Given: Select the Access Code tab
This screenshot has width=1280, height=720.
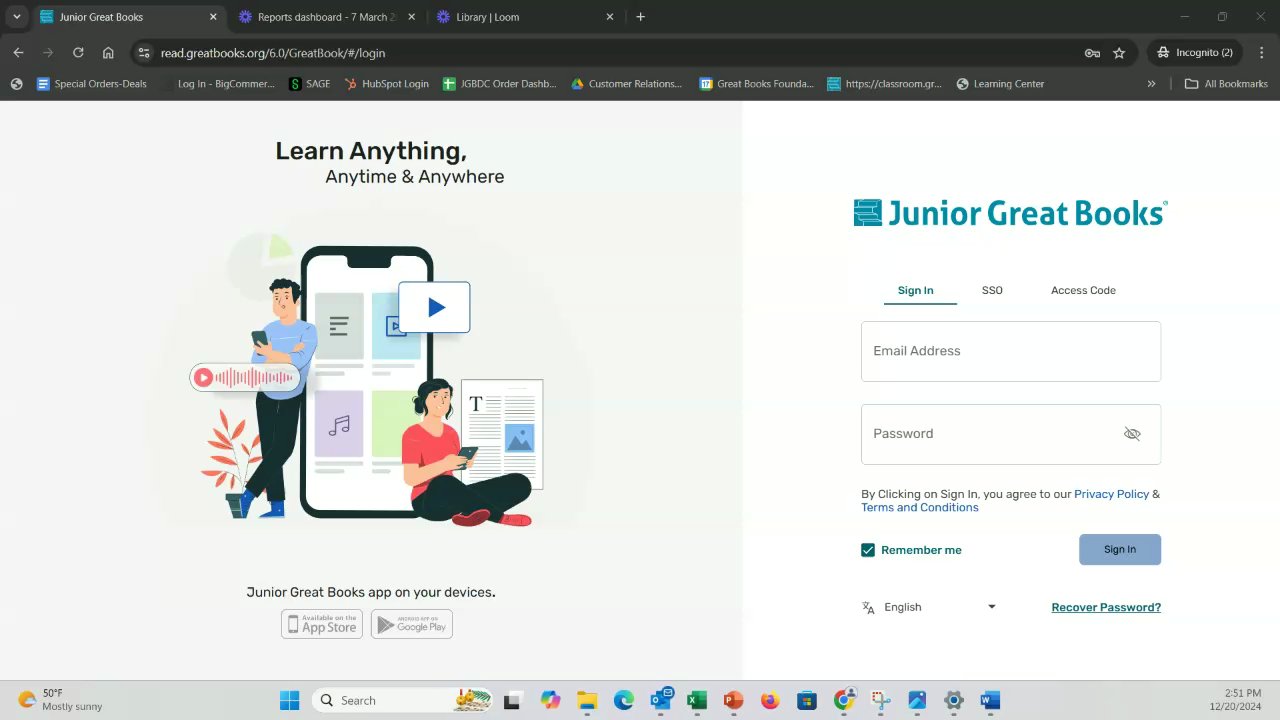Looking at the screenshot, I should tap(1083, 290).
